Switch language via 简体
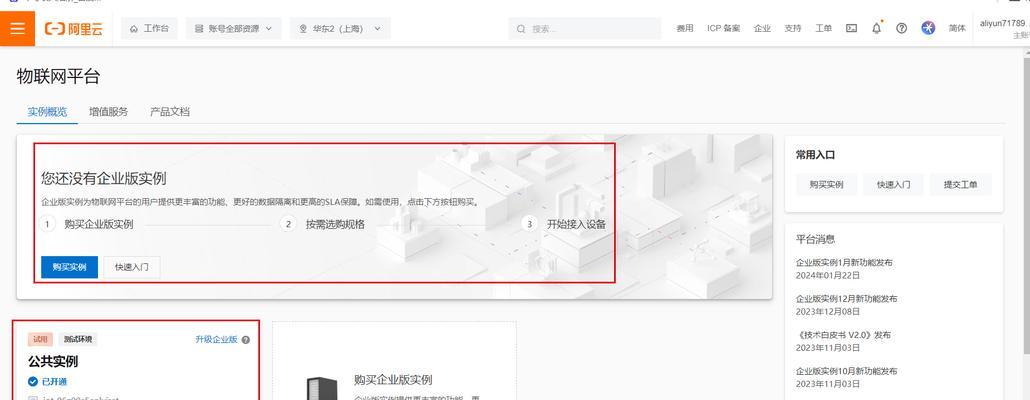Viewport: 1030px width, 400px height. (957, 28)
